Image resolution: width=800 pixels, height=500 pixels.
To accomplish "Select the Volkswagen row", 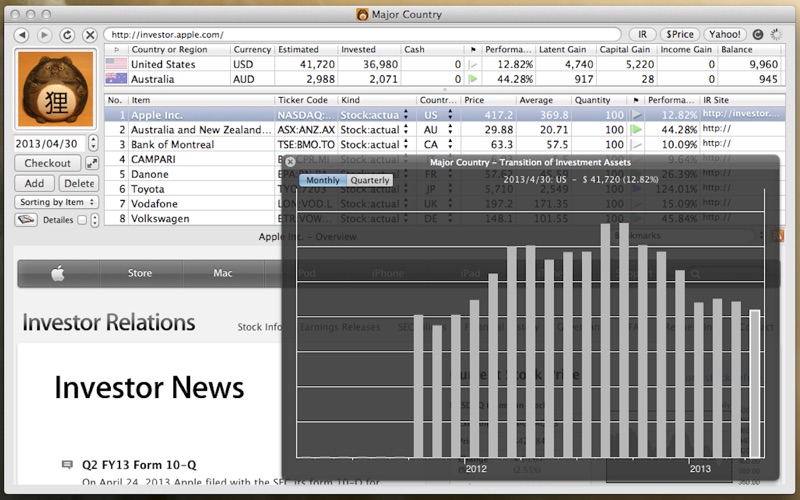I will [444, 218].
